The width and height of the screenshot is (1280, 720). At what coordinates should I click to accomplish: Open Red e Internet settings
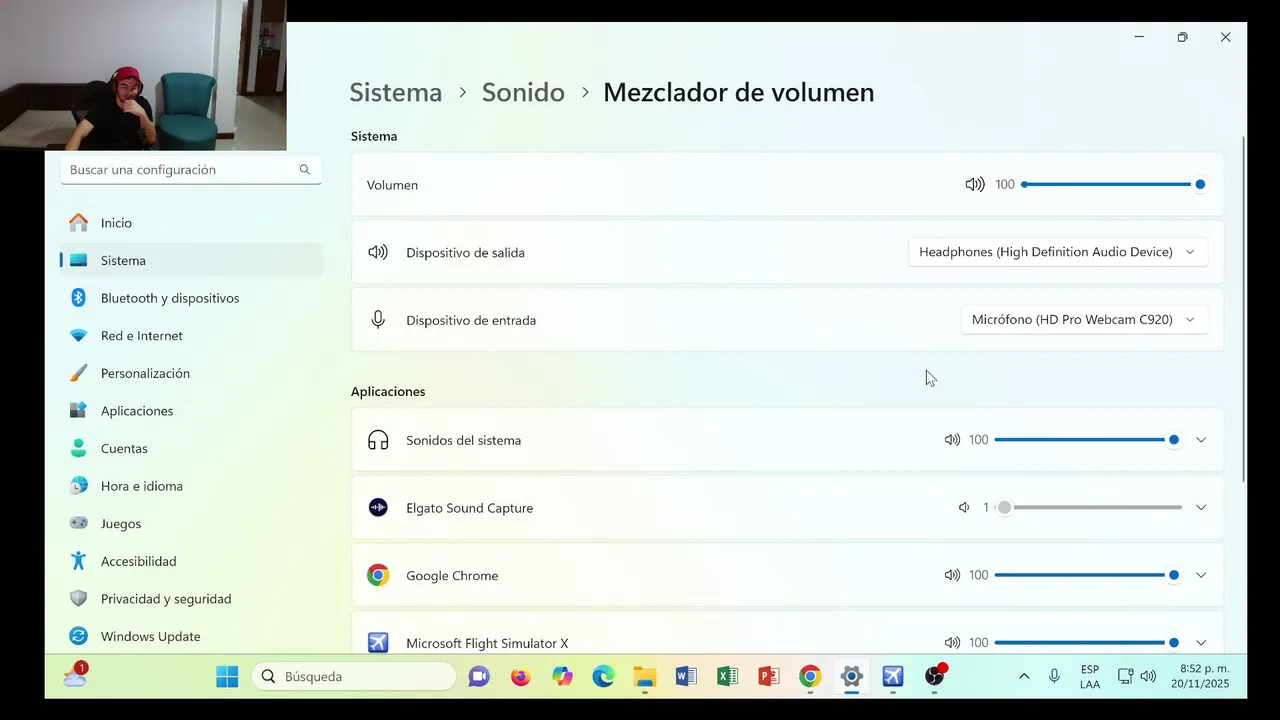click(x=191, y=335)
